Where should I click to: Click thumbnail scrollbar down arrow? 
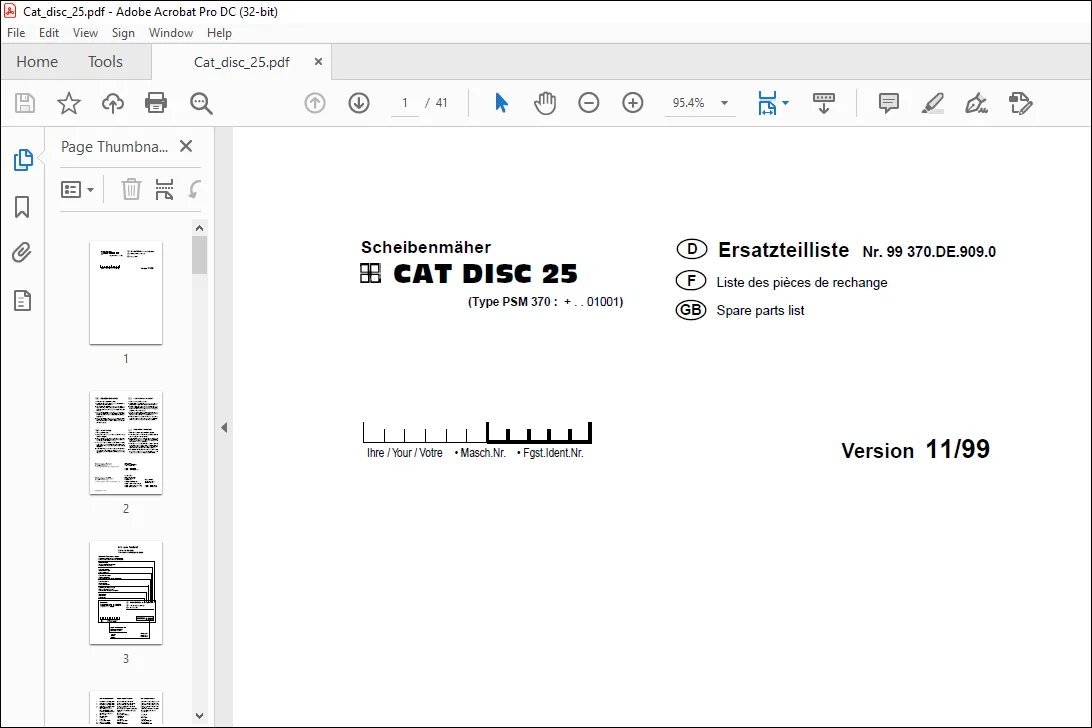(x=200, y=715)
